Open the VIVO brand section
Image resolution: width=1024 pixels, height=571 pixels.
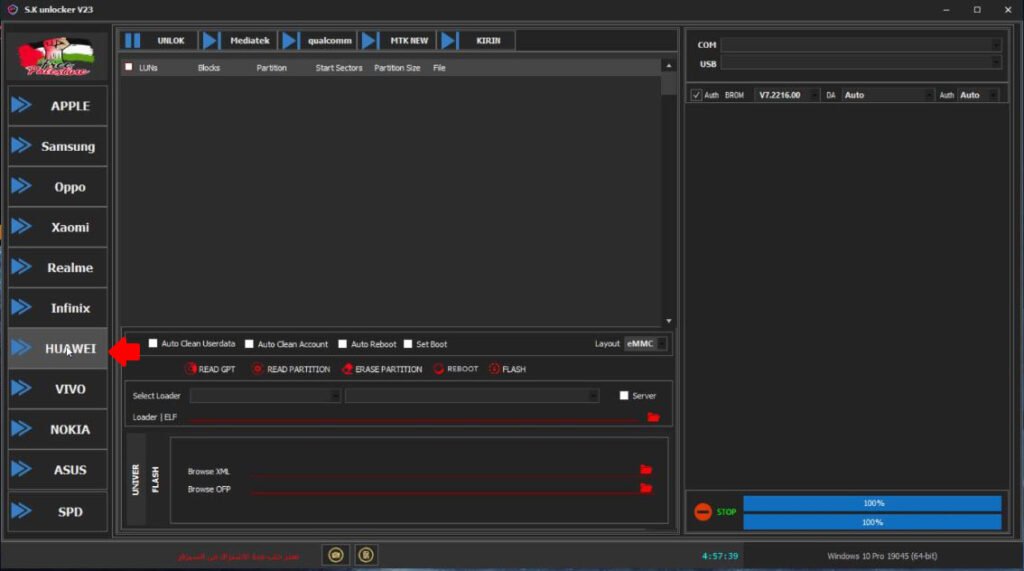pyautogui.click(x=57, y=389)
